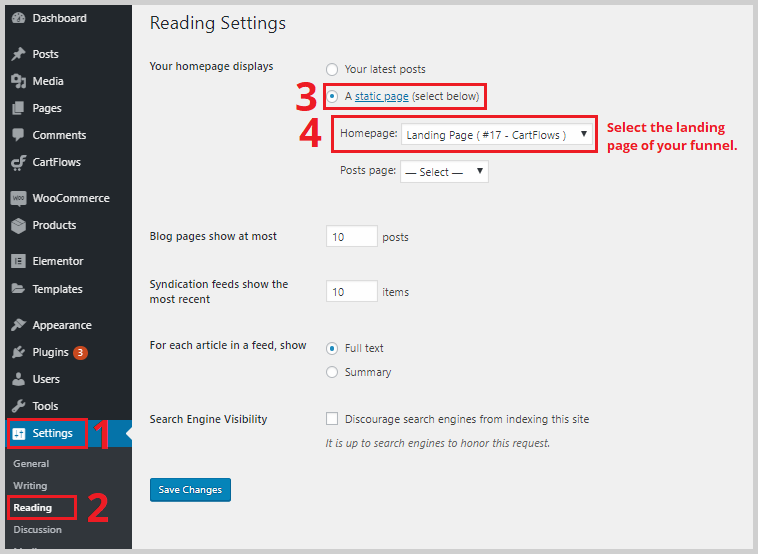Click the Blog pages posts count field
This screenshot has height=554, width=758.
(x=351, y=236)
